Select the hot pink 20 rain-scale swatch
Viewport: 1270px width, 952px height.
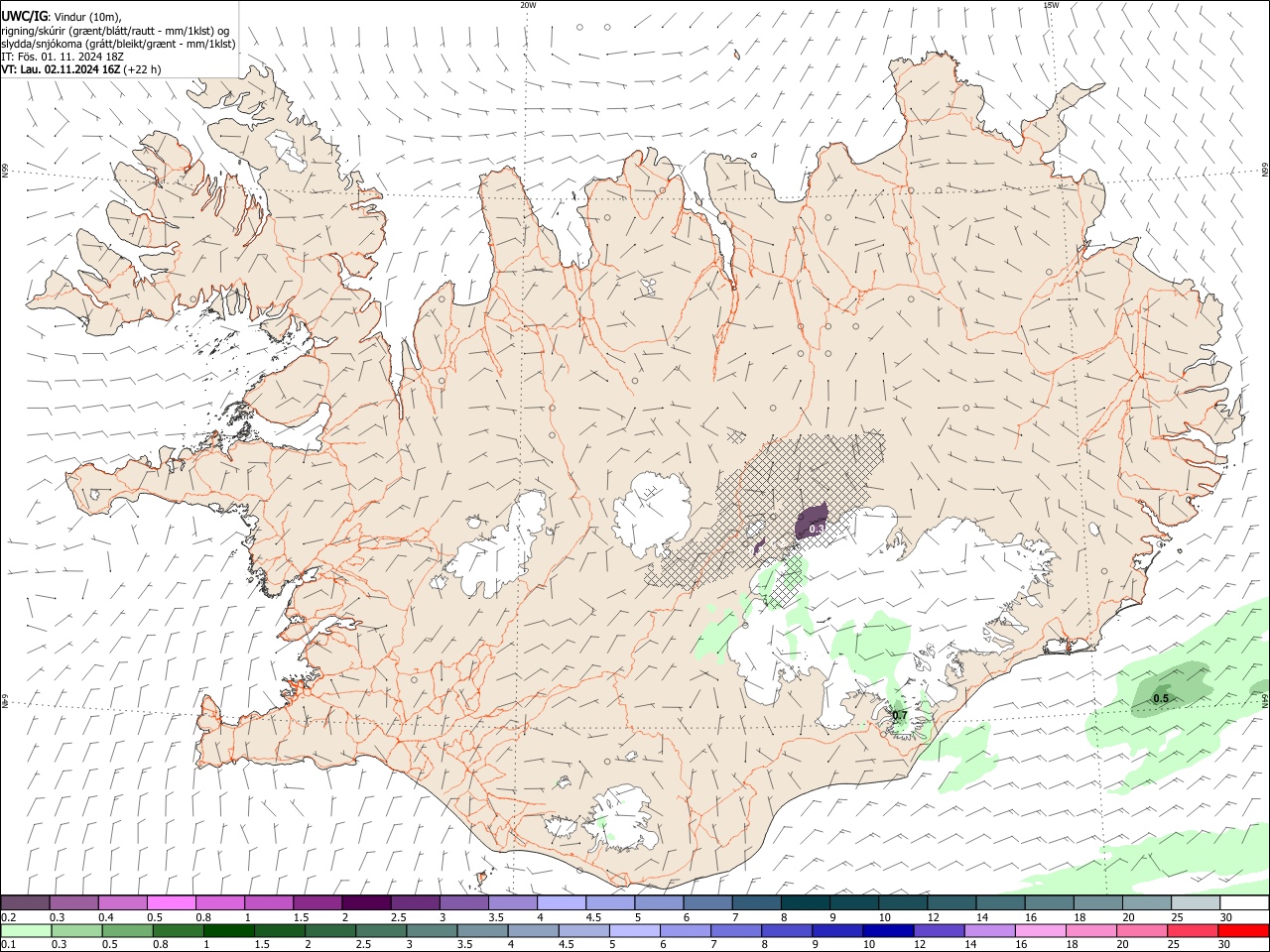pyautogui.click(x=1142, y=930)
